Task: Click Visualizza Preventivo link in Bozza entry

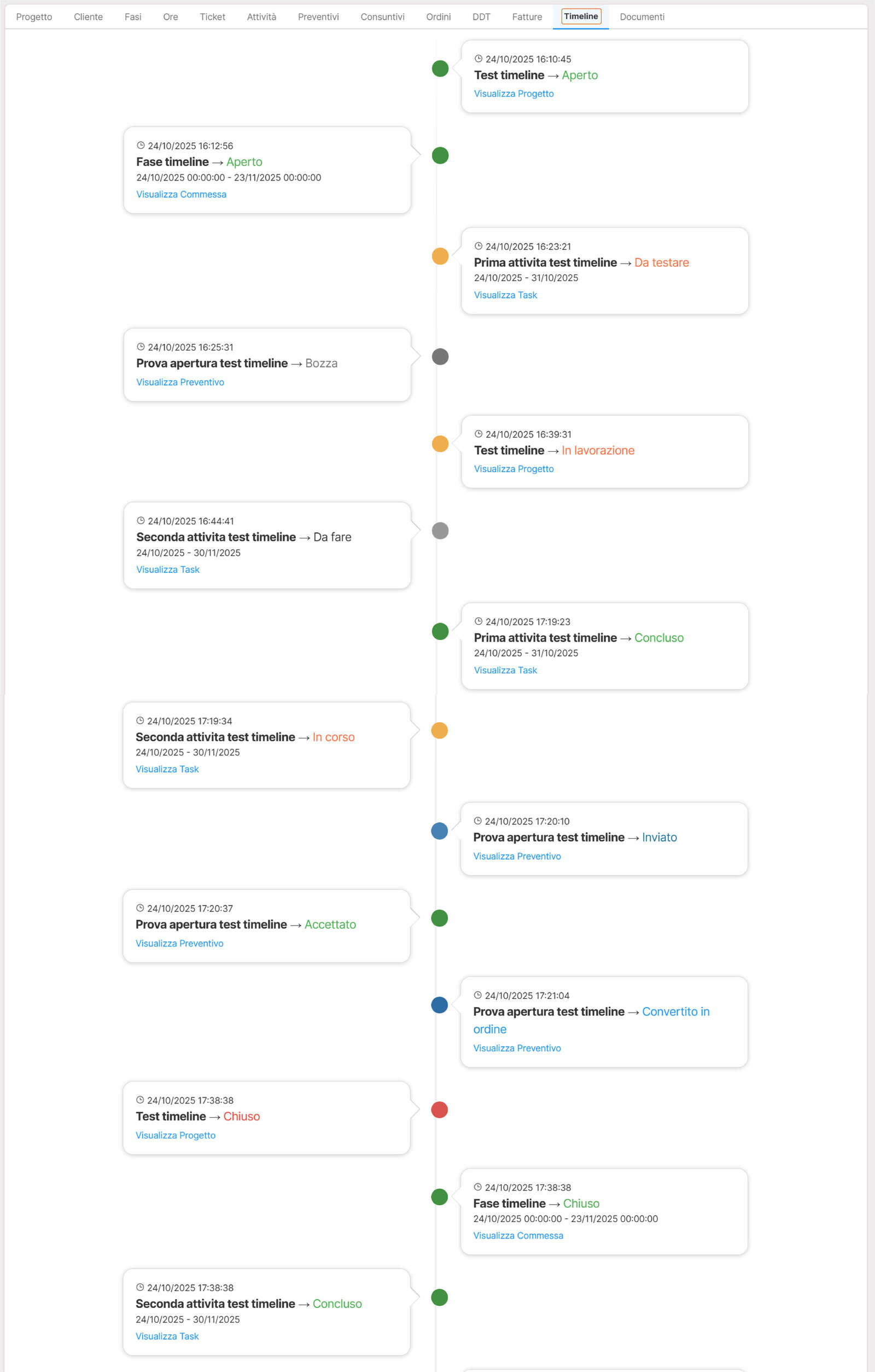Action: pos(180,382)
